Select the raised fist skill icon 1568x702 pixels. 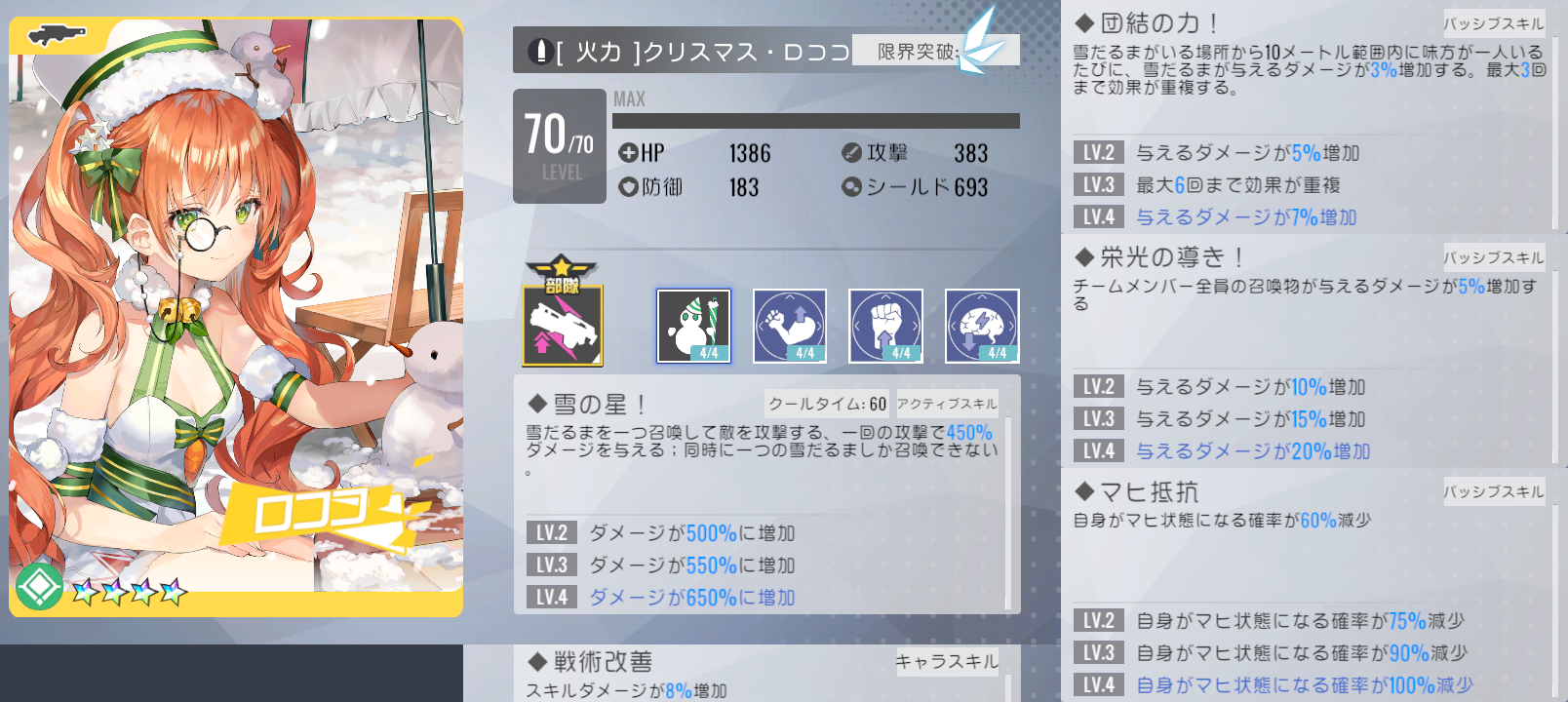(x=886, y=326)
